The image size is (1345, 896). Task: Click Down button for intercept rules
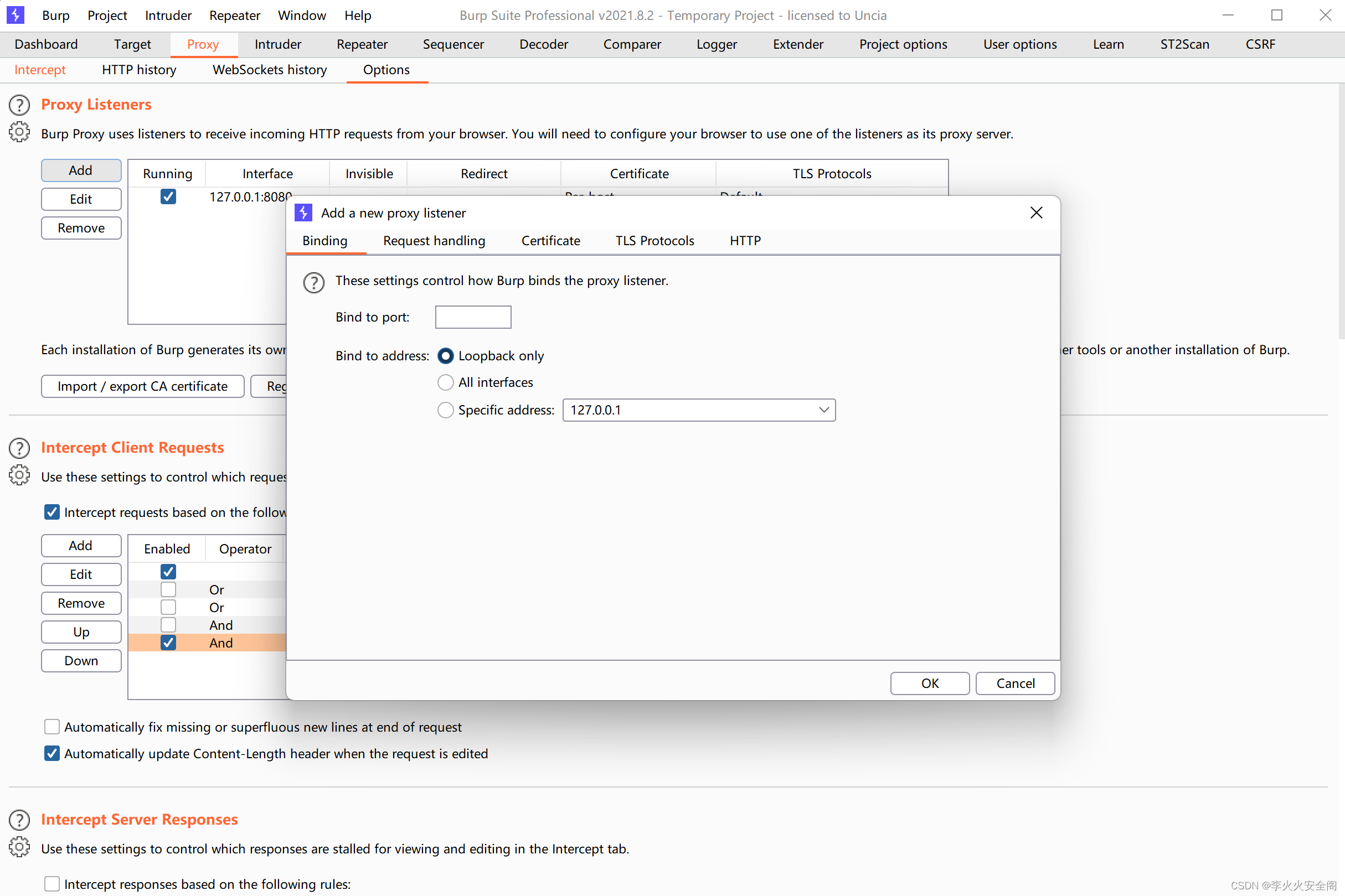click(81, 661)
